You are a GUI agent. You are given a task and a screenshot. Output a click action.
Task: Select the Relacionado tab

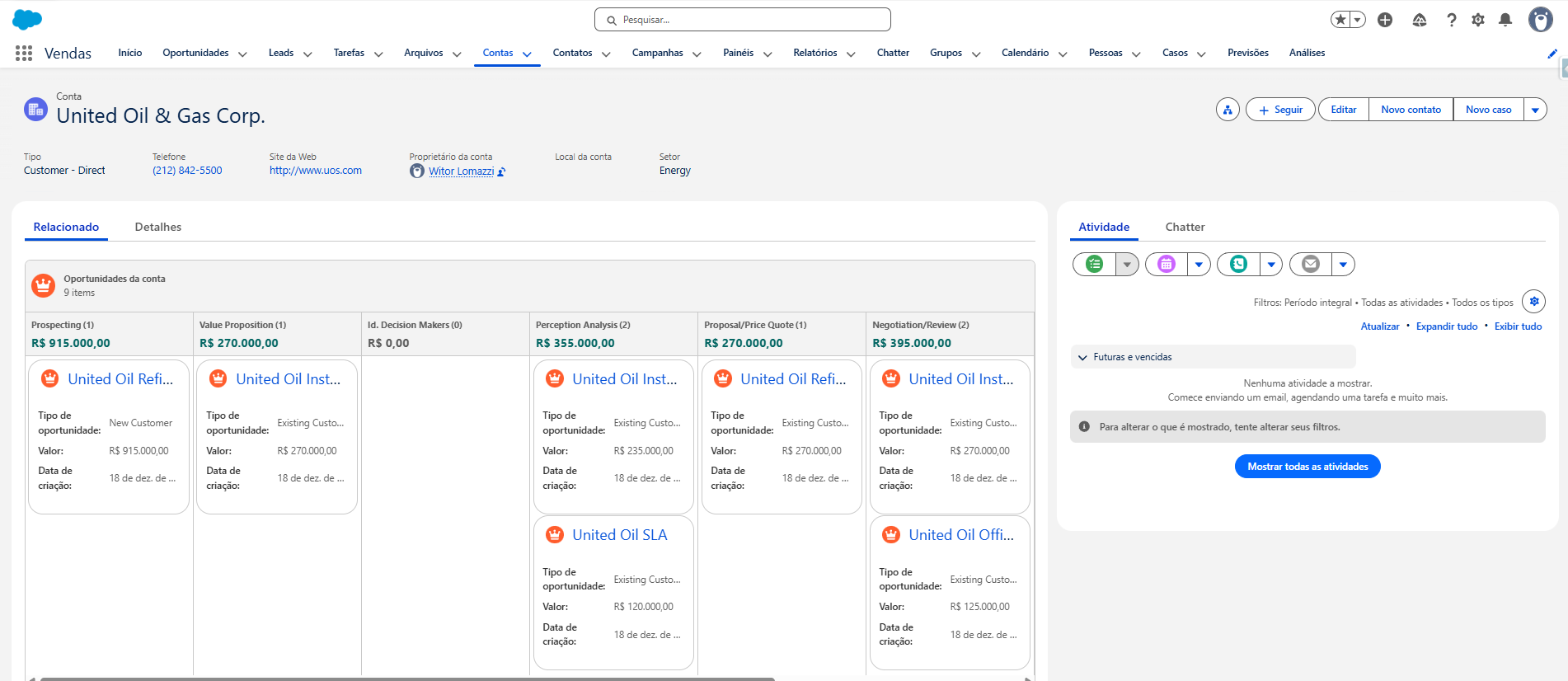coord(66,227)
